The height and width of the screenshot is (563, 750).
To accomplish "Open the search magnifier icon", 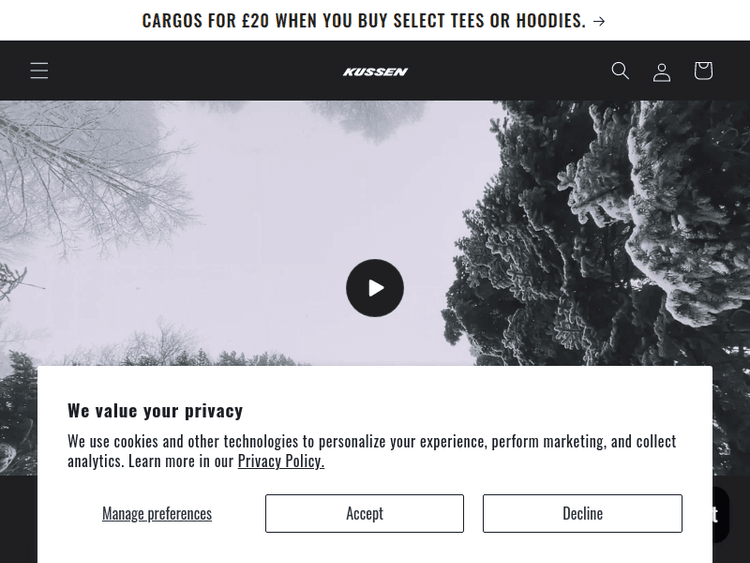I will [x=620, y=71].
